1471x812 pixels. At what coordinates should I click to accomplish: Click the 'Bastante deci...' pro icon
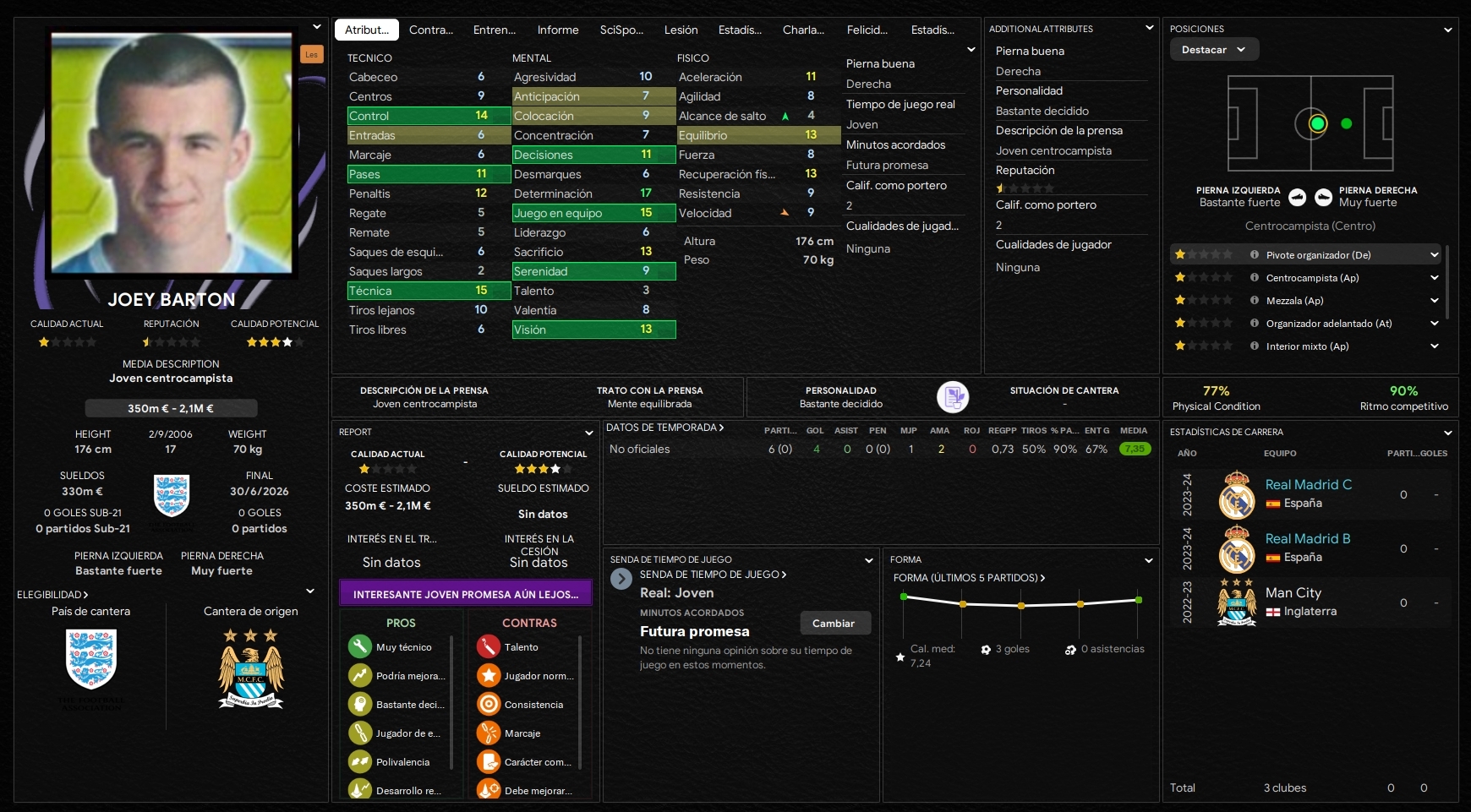coord(360,704)
